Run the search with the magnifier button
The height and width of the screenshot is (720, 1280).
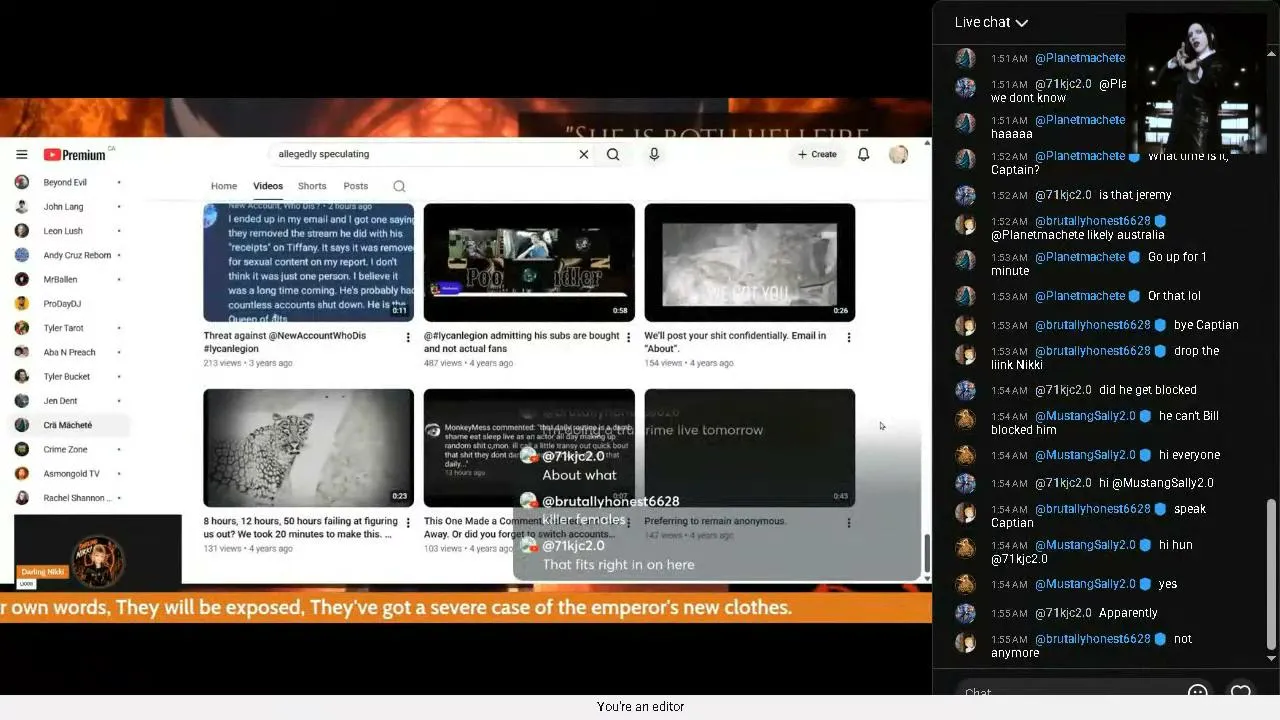[613, 154]
